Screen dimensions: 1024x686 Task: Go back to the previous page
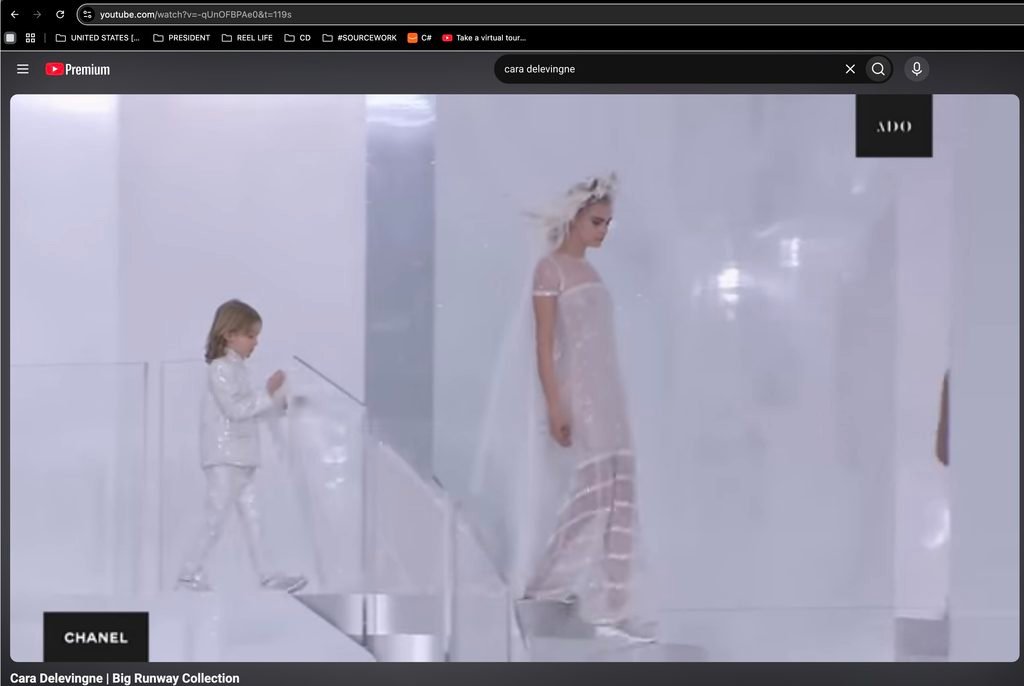pyautogui.click(x=14, y=14)
